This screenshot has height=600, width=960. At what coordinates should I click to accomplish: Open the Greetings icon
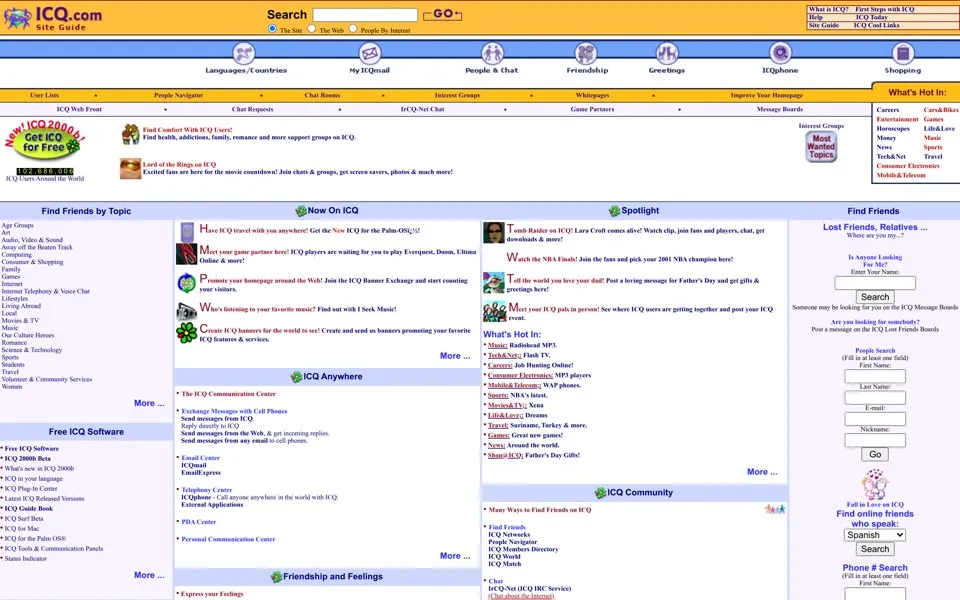(667, 54)
